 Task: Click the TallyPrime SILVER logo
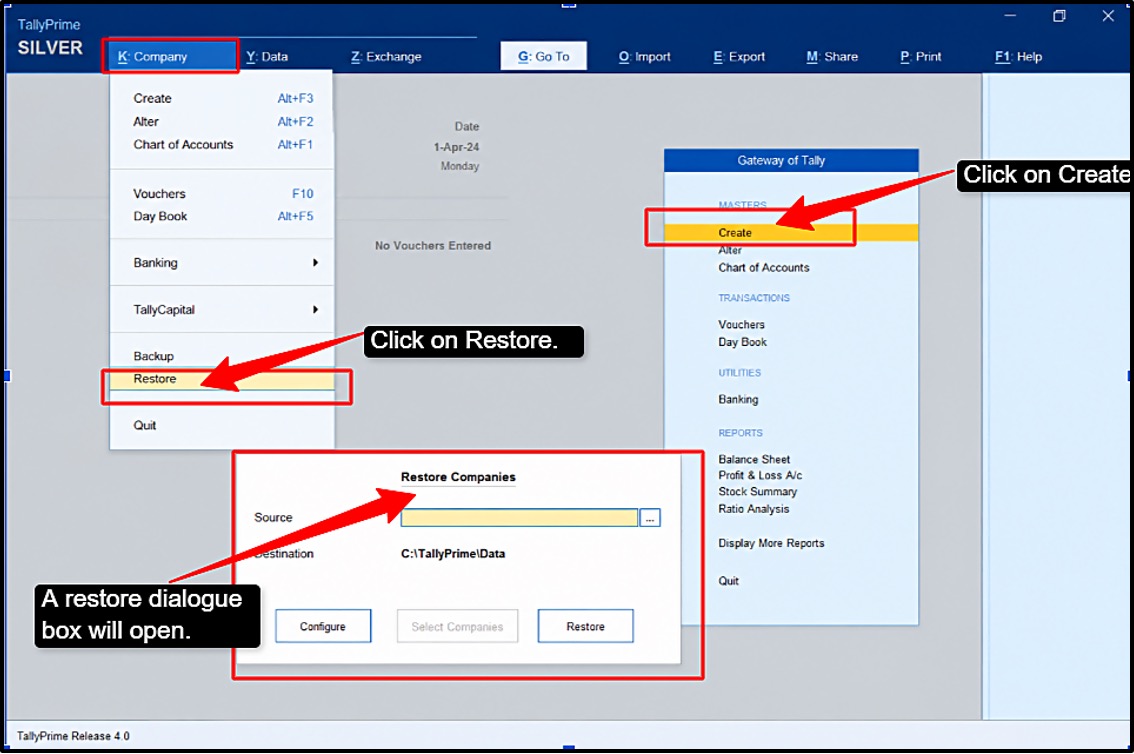click(x=49, y=38)
